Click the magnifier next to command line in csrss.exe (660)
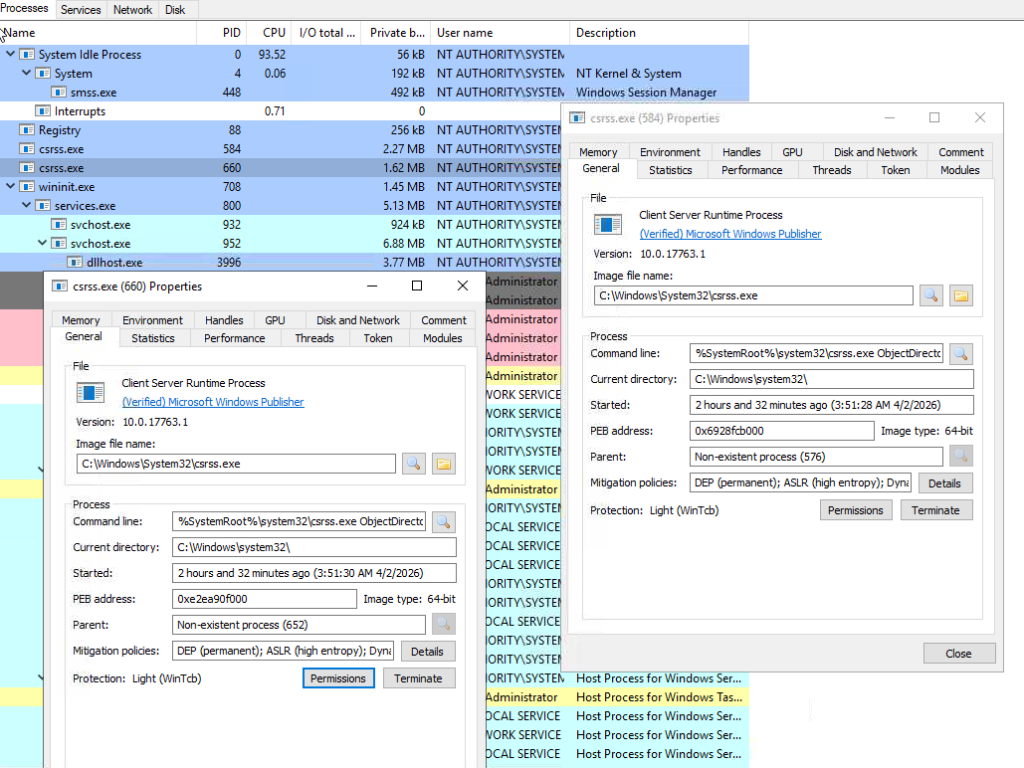The width and height of the screenshot is (1024, 768). coord(444,522)
